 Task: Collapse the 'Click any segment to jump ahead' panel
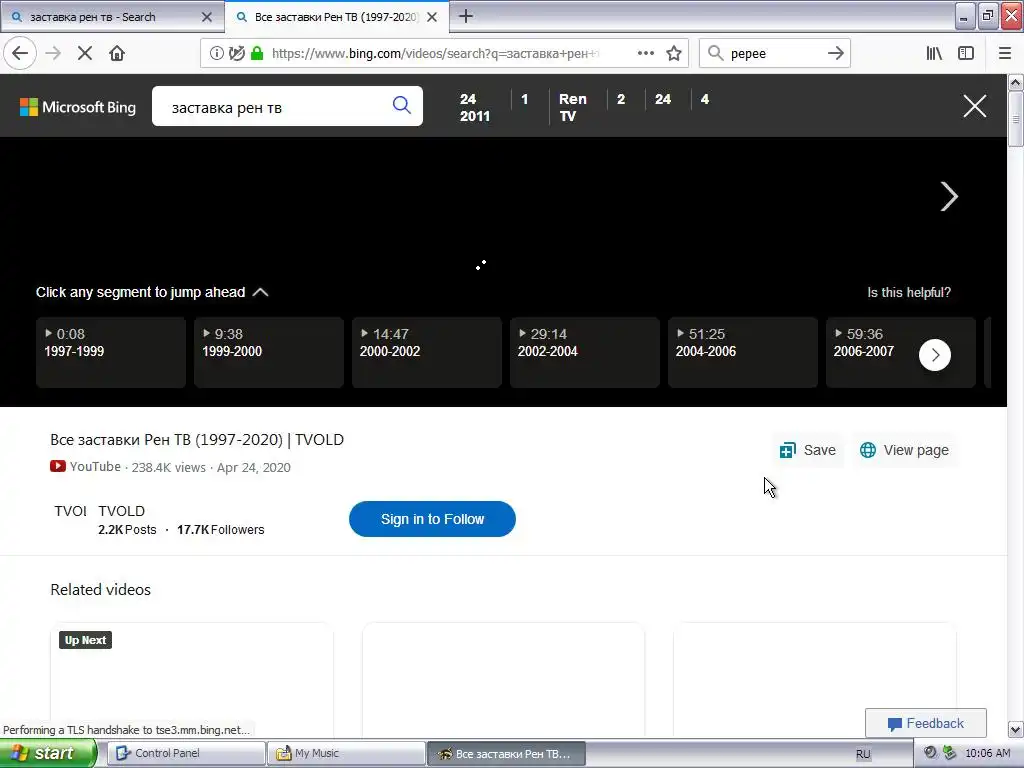coord(261,292)
